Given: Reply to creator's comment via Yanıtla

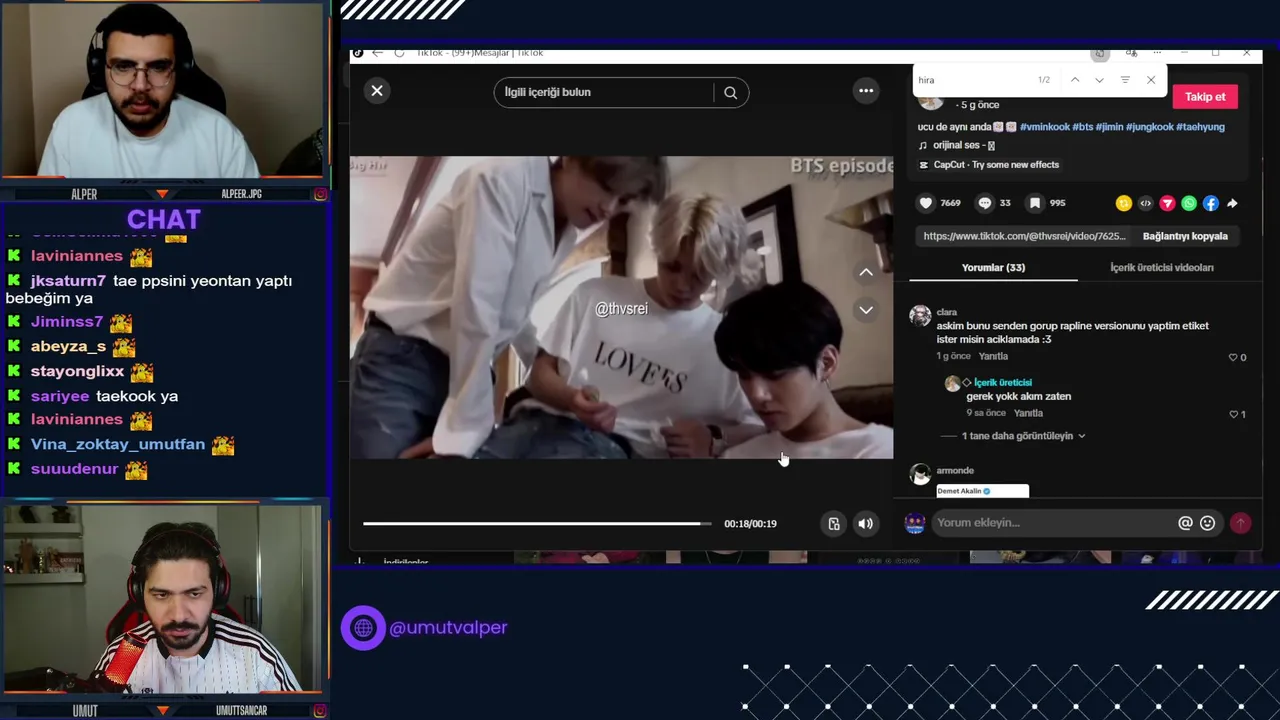Looking at the screenshot, I should point(1028,413).
